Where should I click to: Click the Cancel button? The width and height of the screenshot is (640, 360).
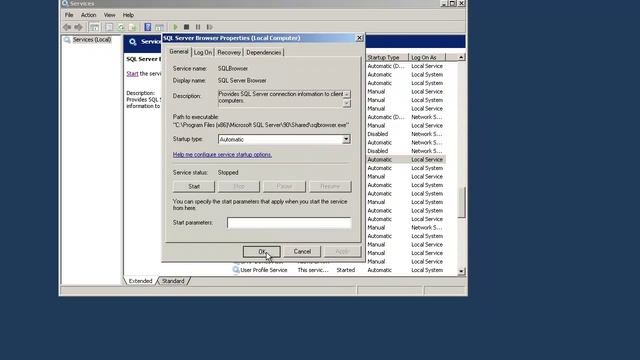click(x=302, y=252)
